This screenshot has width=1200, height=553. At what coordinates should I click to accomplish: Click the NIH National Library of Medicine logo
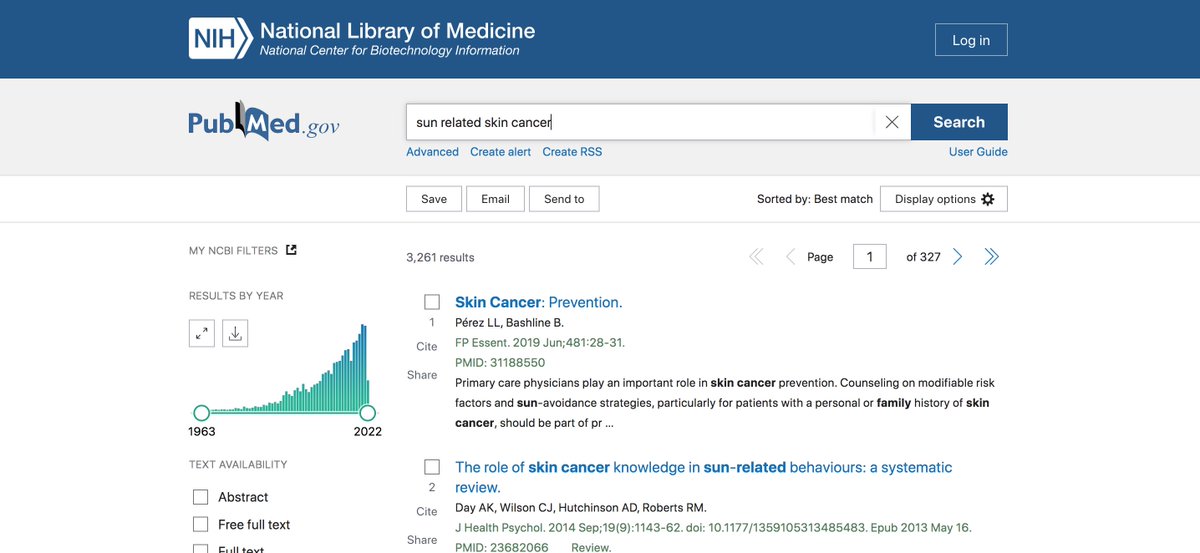362,39
